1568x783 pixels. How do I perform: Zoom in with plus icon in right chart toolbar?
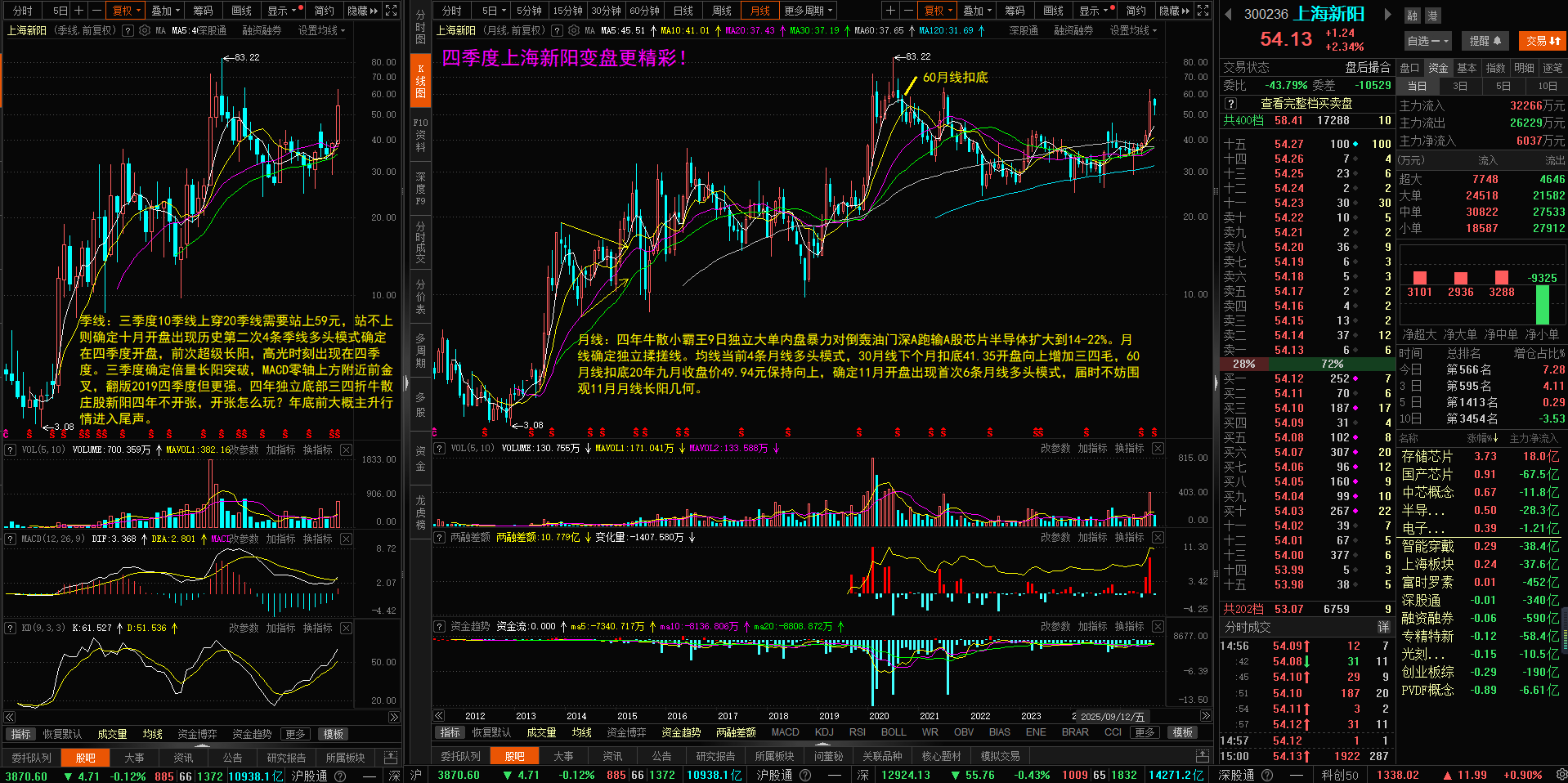pos(890,11)
